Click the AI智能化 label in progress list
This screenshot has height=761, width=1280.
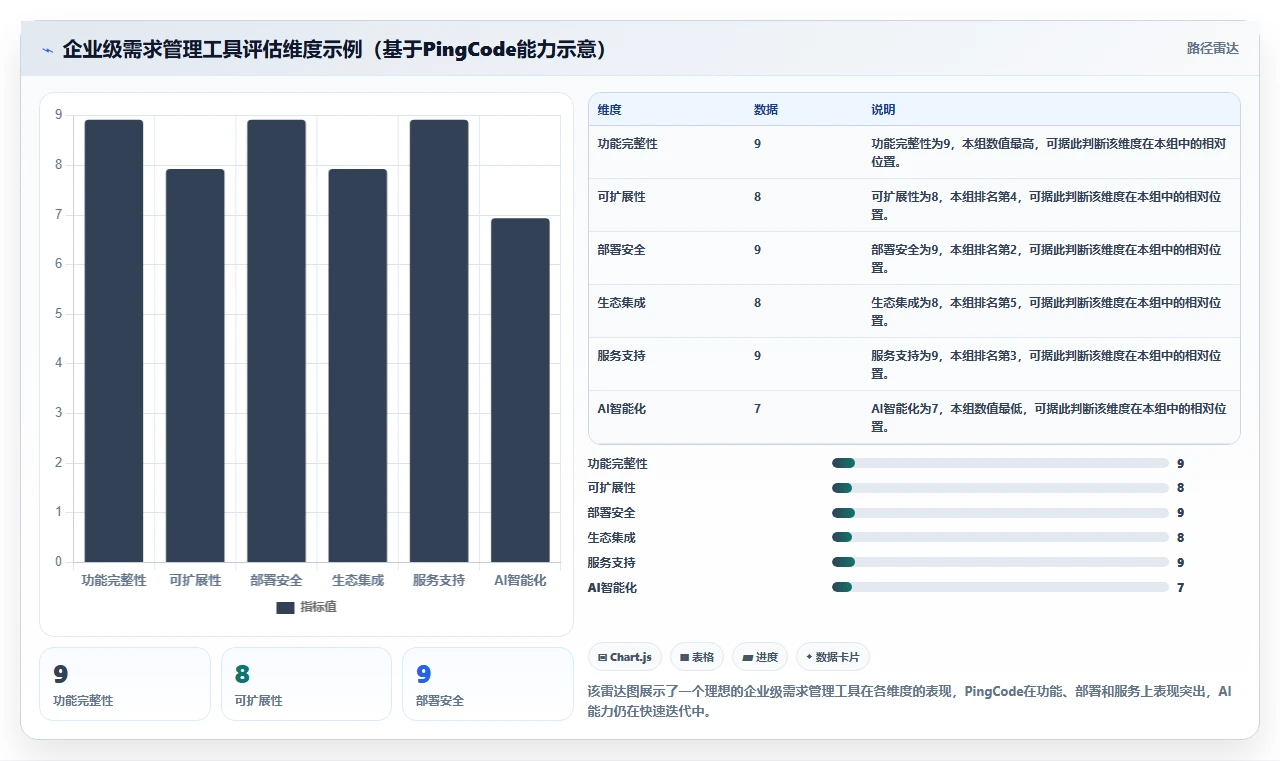pyautogui.click(x=612, y=588)
